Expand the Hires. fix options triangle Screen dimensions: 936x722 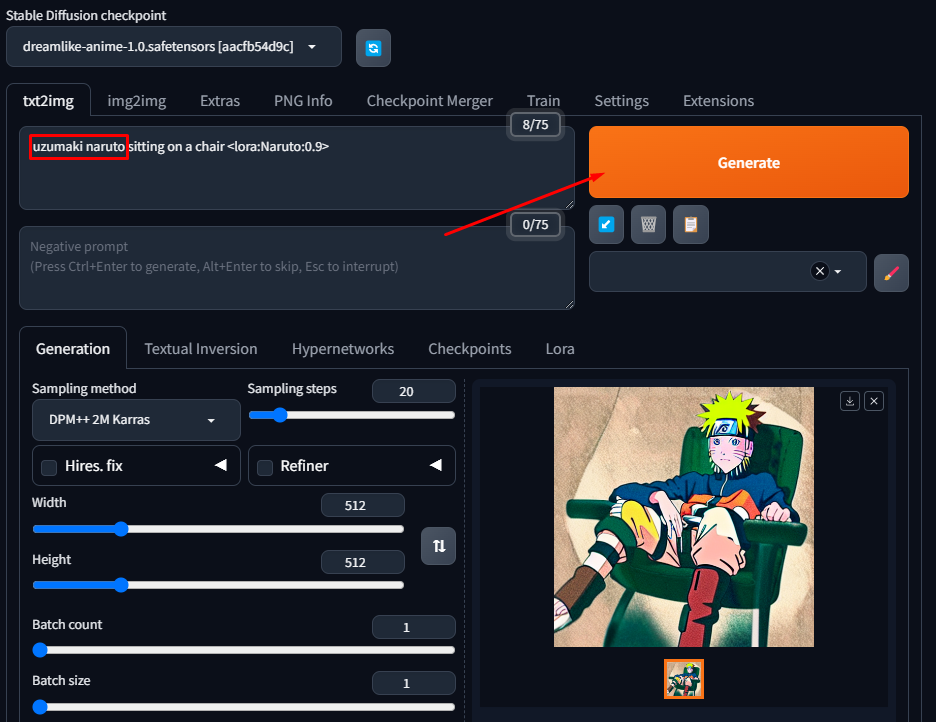(x=220, y=466)
